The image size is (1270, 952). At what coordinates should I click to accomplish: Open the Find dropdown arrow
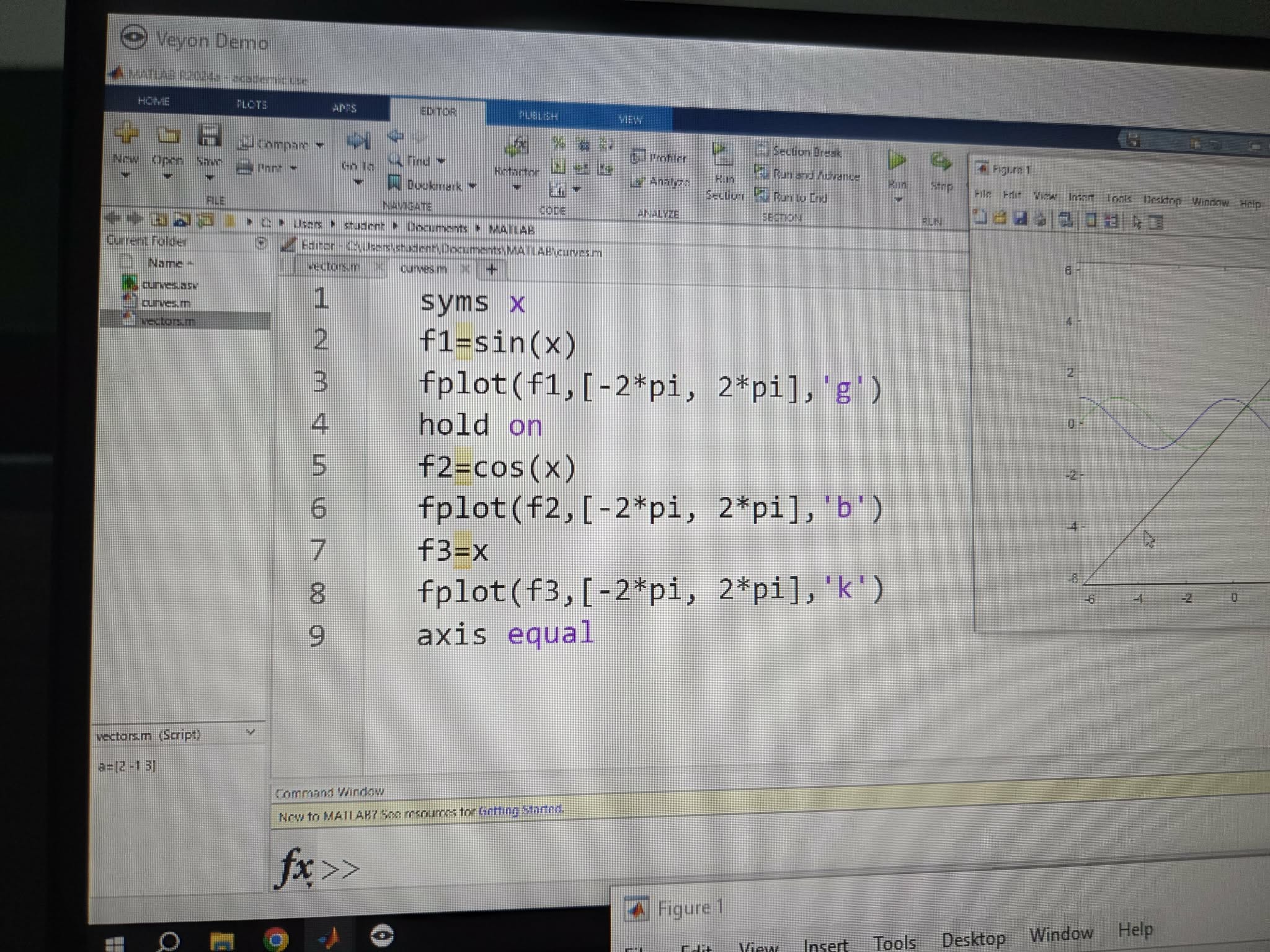tap(441, 161)
